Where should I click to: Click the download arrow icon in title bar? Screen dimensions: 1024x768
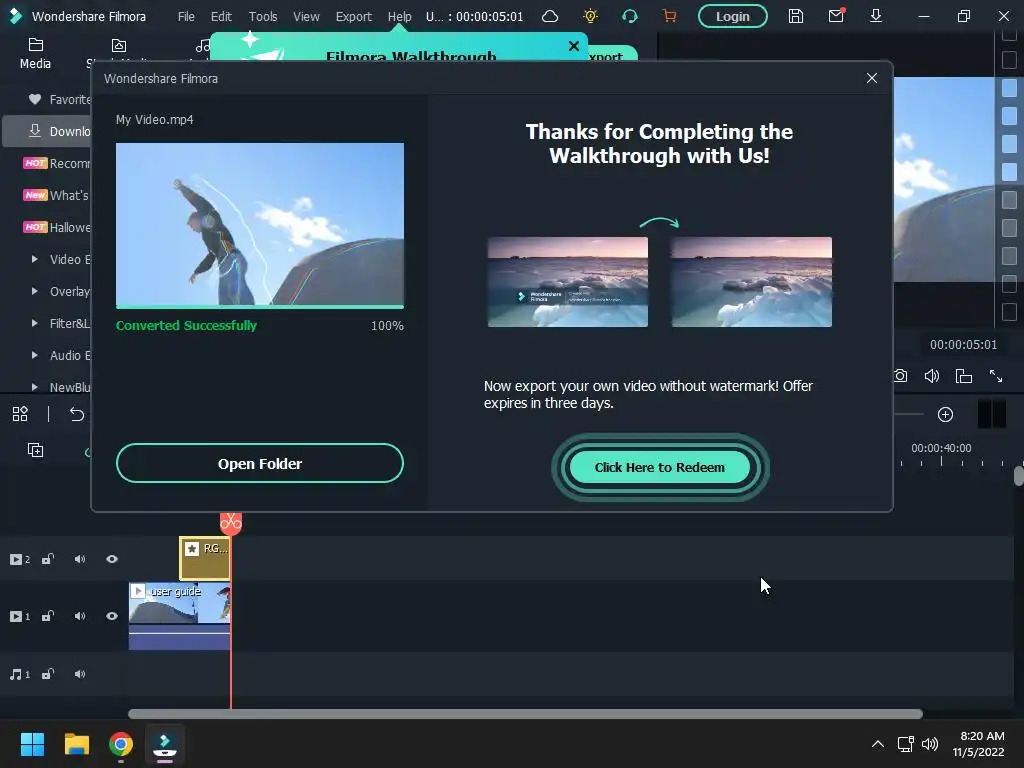(x=876, y=16)
